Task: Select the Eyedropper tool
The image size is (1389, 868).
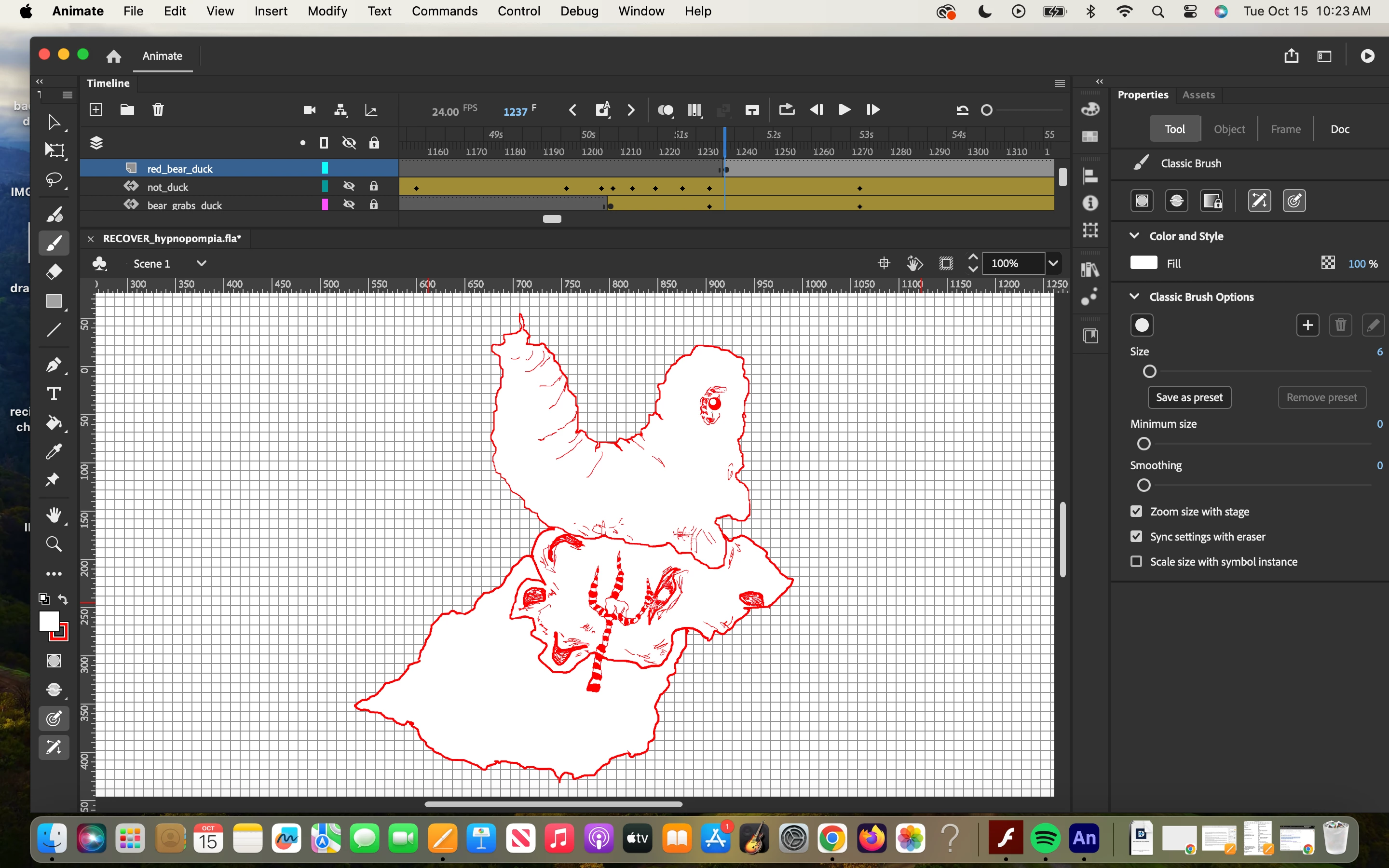Action: [x=54, y=452]
